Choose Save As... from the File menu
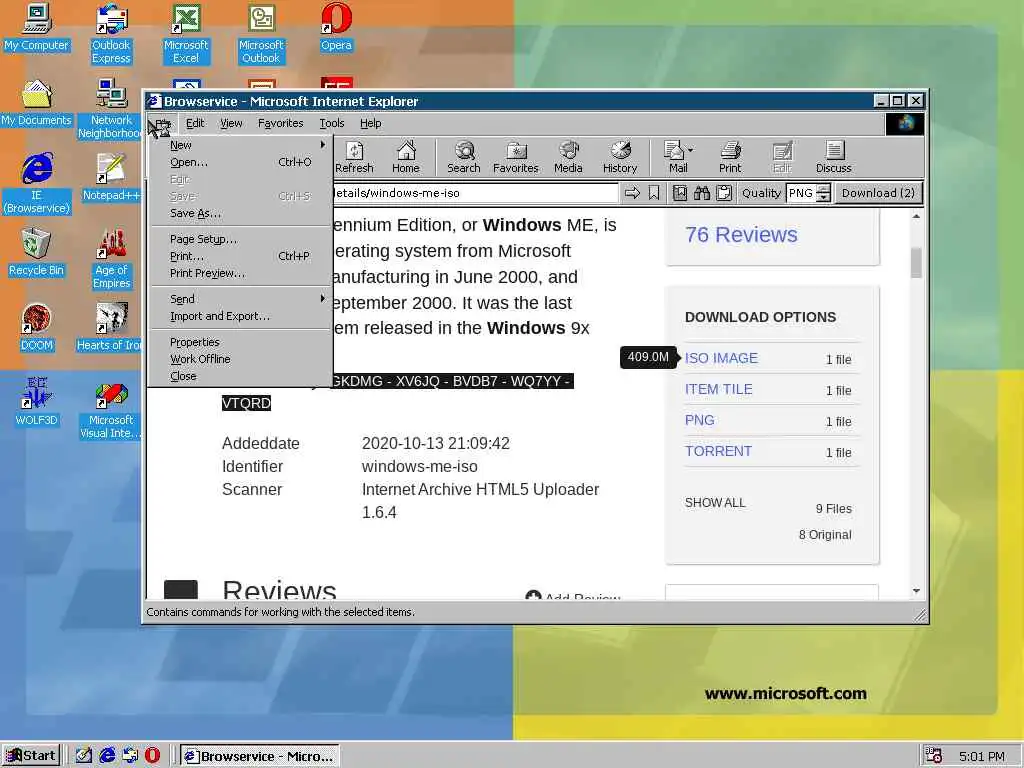 tap(242, 213)
